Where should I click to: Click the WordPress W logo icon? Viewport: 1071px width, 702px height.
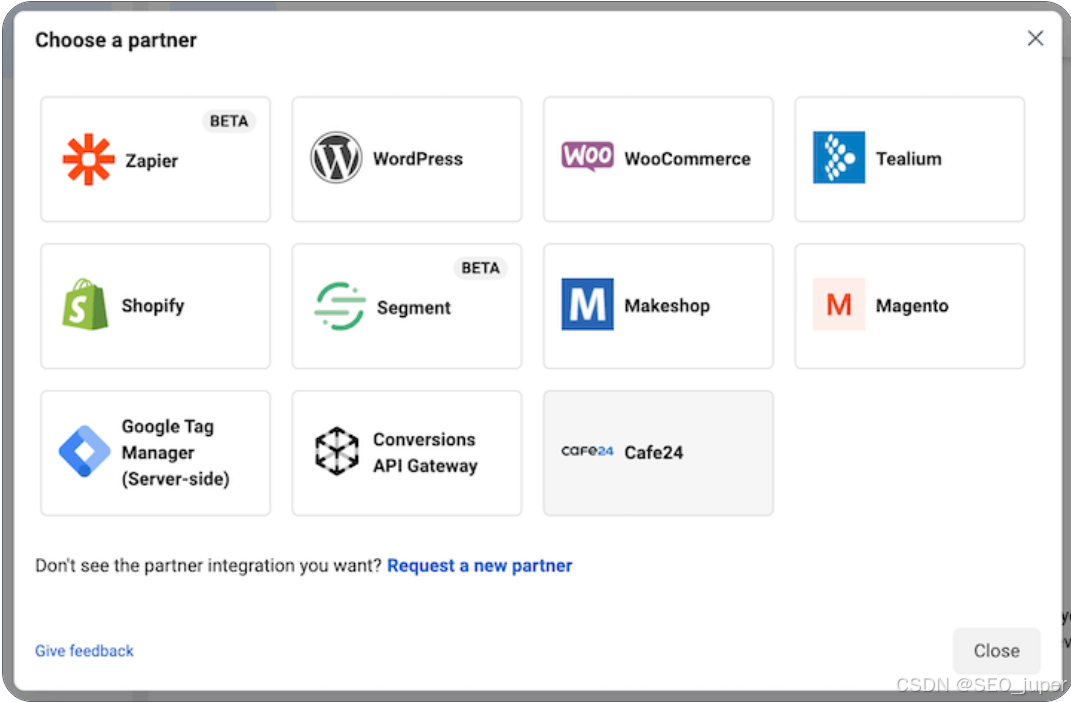(336, 158)
